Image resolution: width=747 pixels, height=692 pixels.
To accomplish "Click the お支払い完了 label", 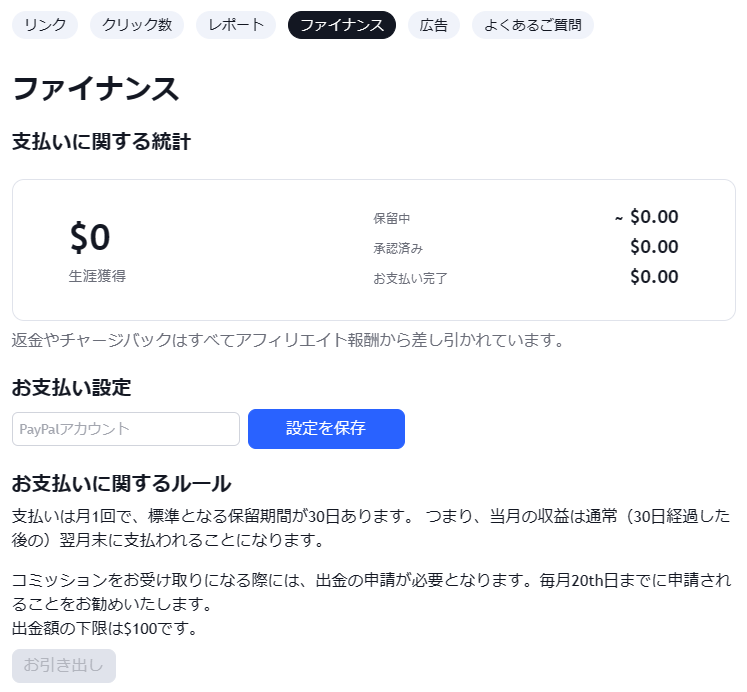I will 410,278.
